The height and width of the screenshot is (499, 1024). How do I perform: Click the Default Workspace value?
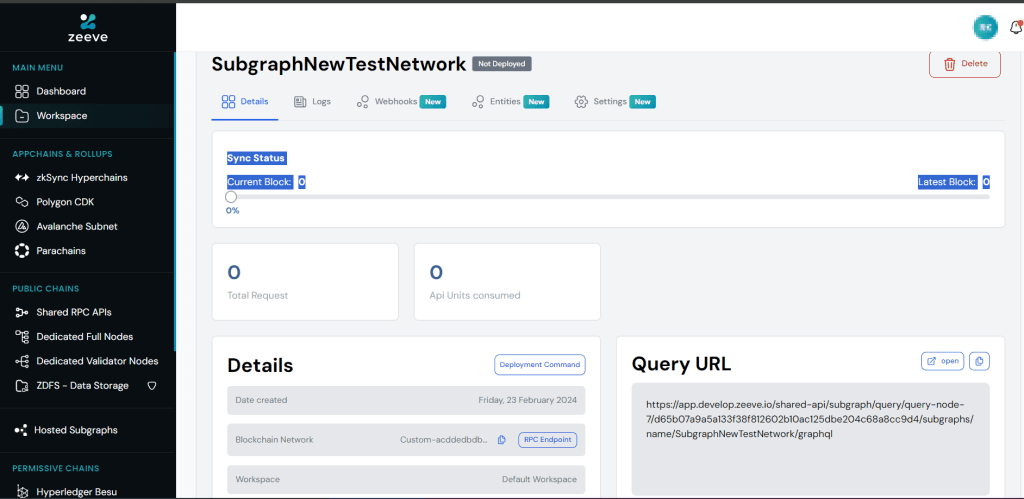pos(539,479)
